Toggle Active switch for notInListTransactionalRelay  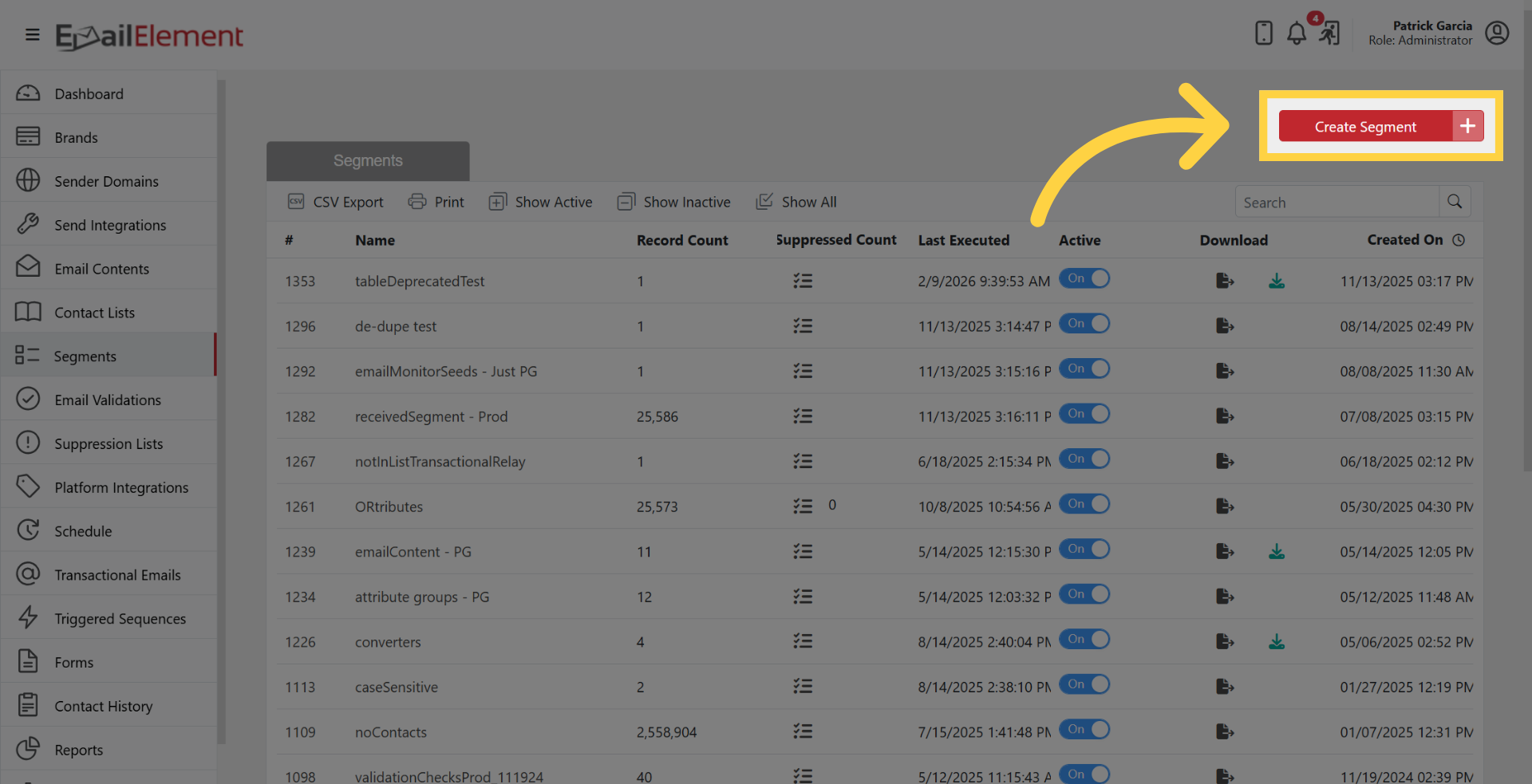pyautogui.click(x=1084, y=459)
